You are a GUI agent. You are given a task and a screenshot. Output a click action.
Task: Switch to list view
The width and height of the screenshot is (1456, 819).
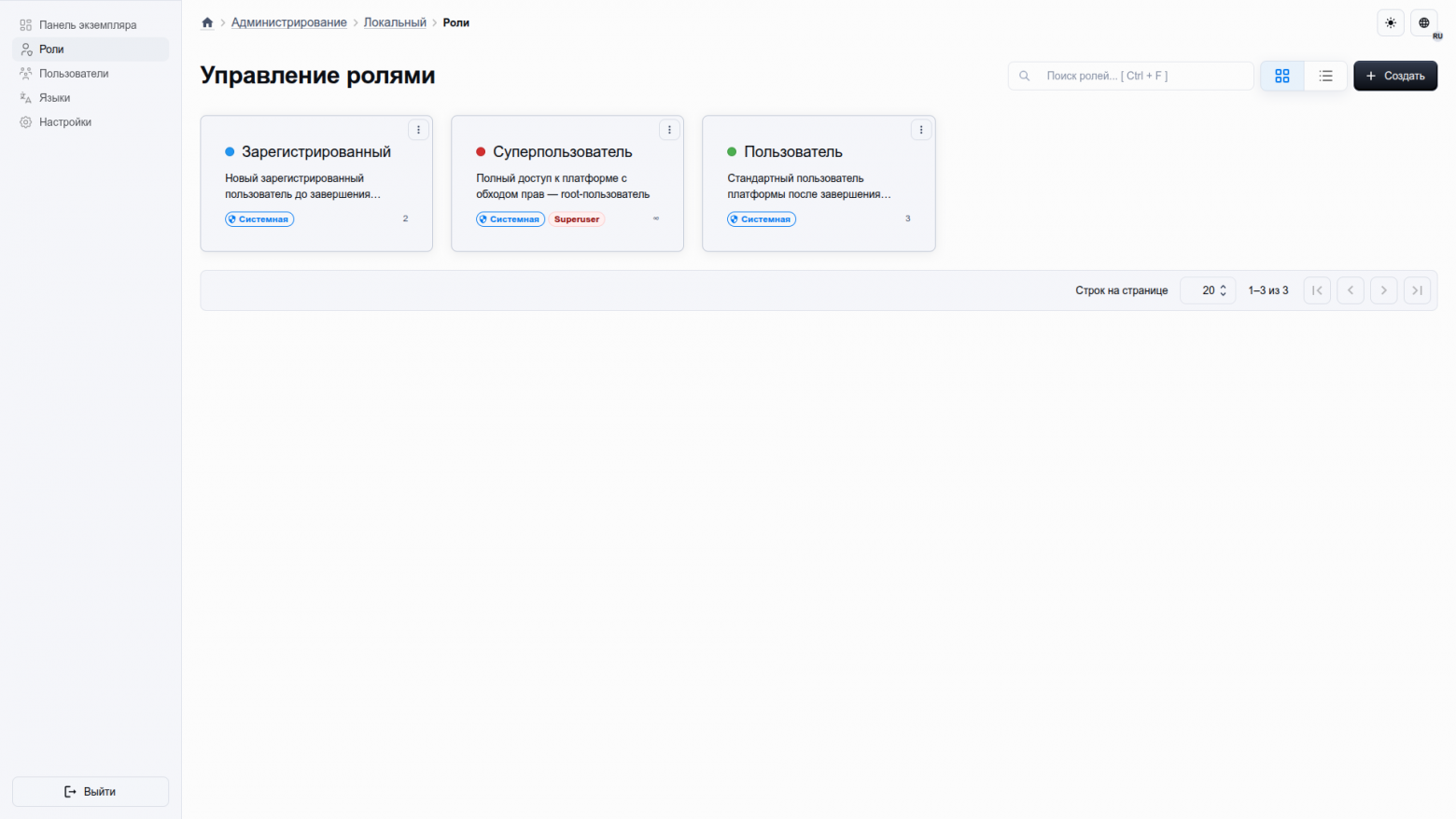point(1325,76)
